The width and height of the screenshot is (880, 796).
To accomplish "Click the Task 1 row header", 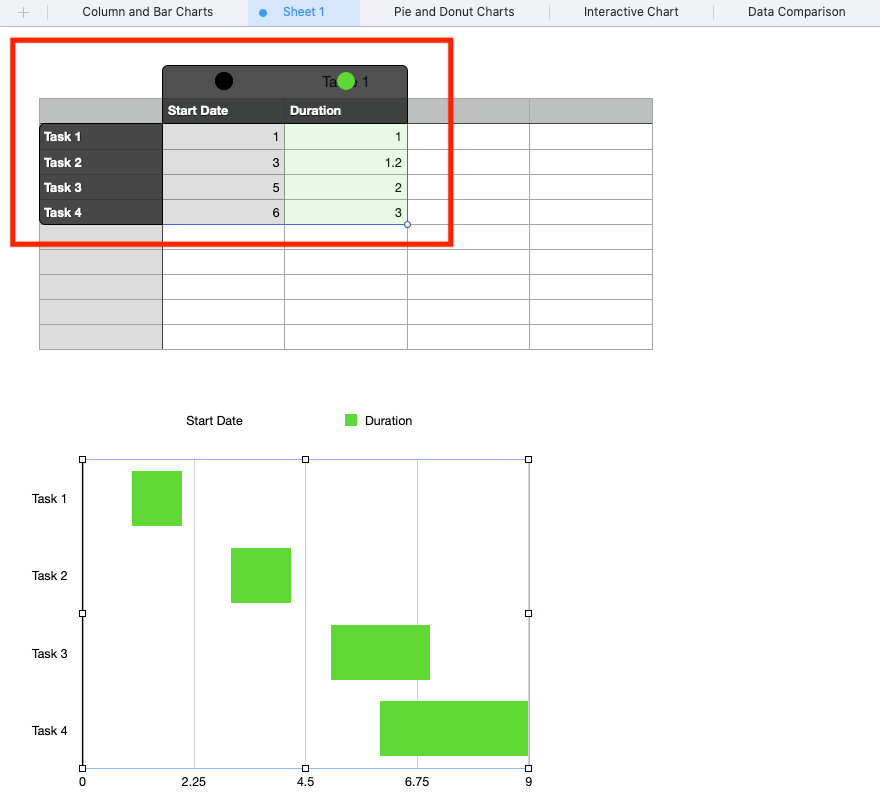I will pos(100,137).
